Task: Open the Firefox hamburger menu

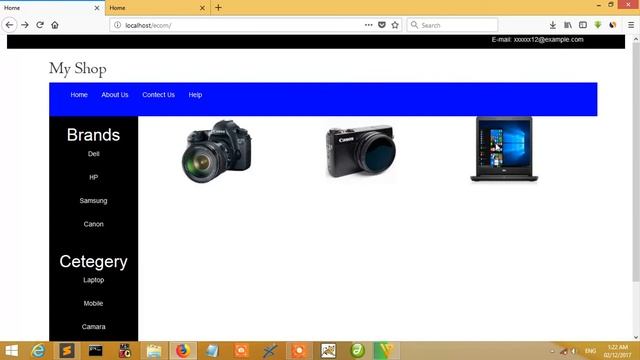Action: tap(631, 25)
